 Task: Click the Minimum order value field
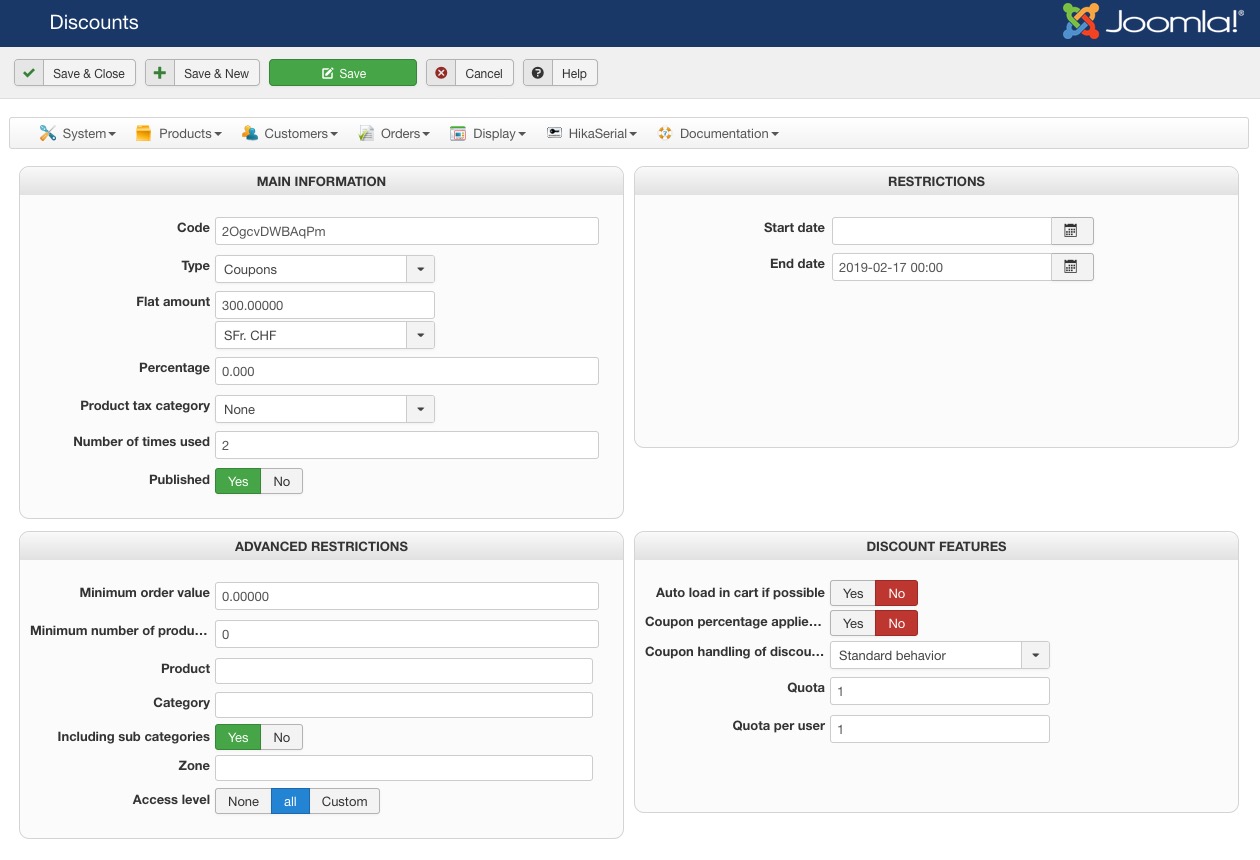coord(407,596)
